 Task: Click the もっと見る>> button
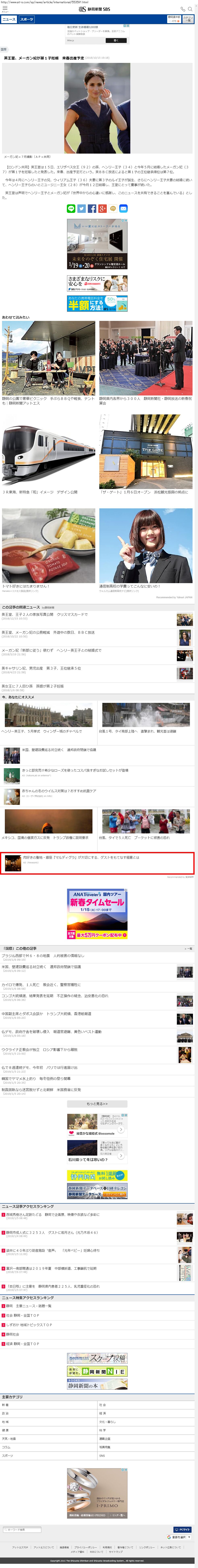click(97, 1104)
